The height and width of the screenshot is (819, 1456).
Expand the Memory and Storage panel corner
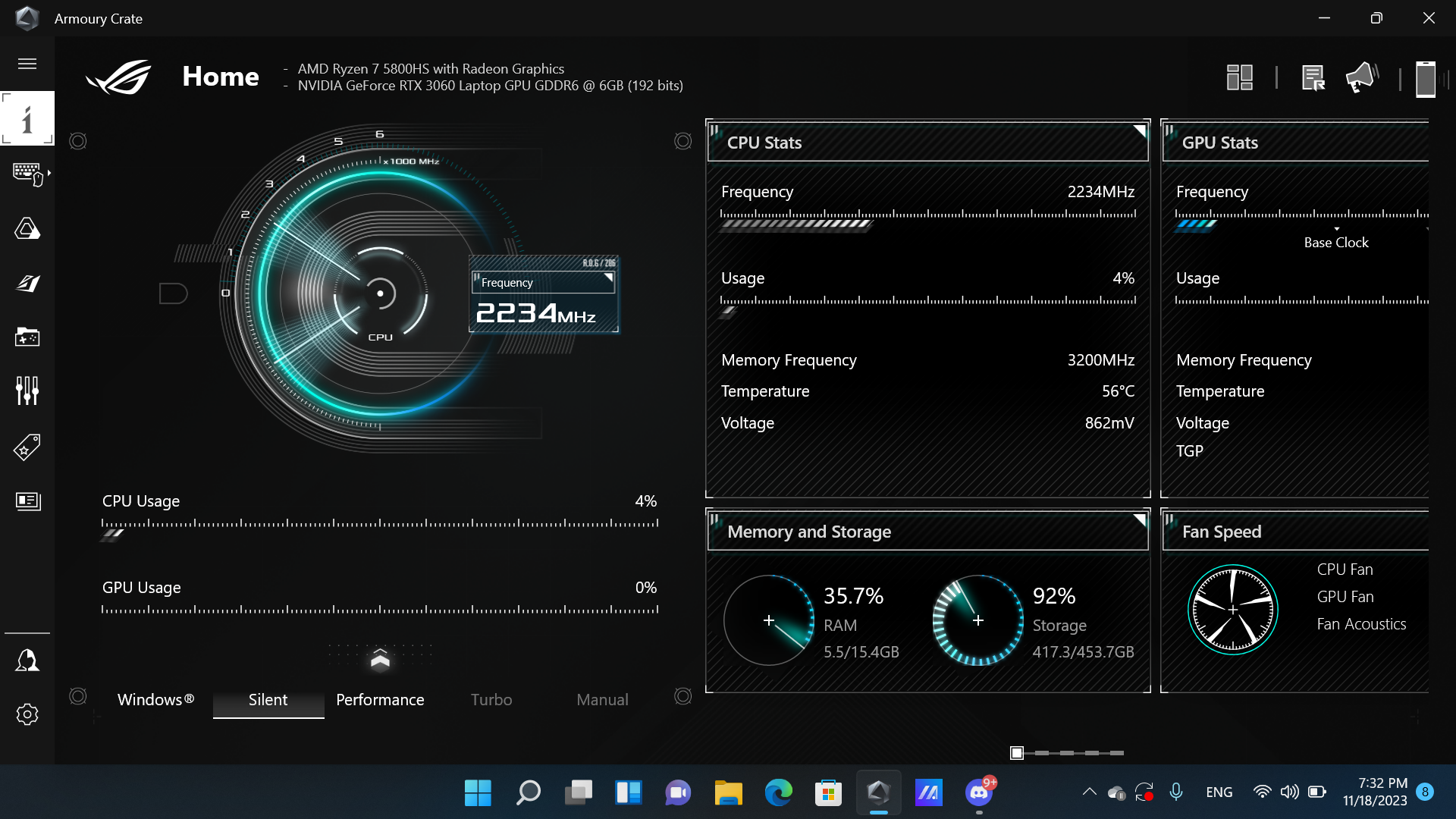coord(1140,519)
